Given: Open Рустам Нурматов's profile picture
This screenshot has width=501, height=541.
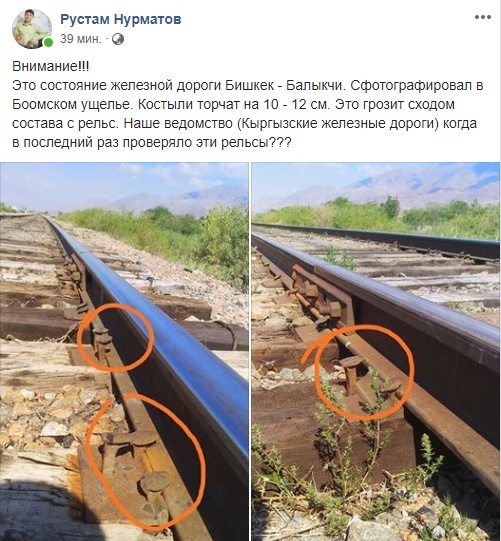Looking at the screenshot, I should pyautogui.click(x=32, y=29).
